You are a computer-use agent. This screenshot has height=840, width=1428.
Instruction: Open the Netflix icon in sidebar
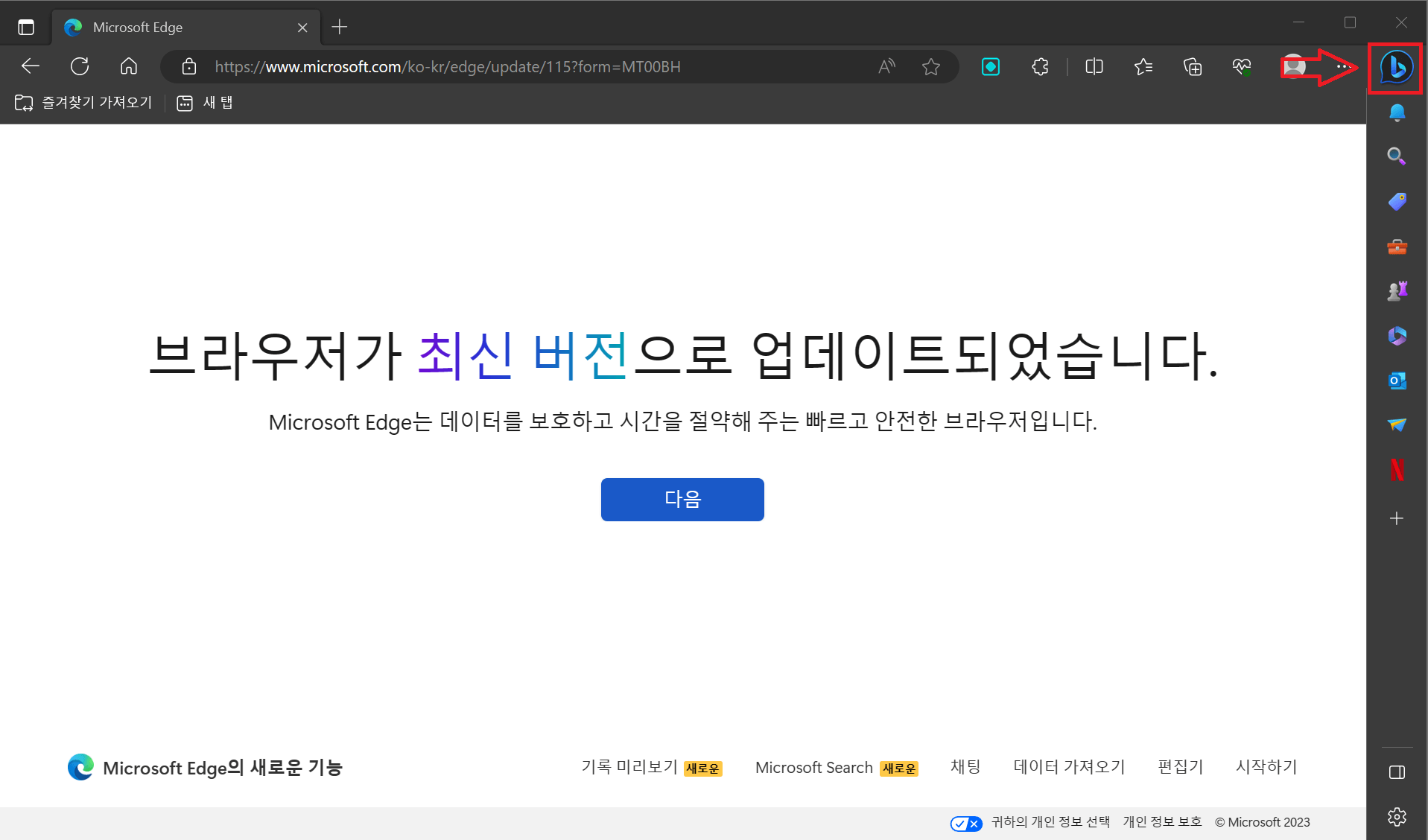[x=1397, y=470]
